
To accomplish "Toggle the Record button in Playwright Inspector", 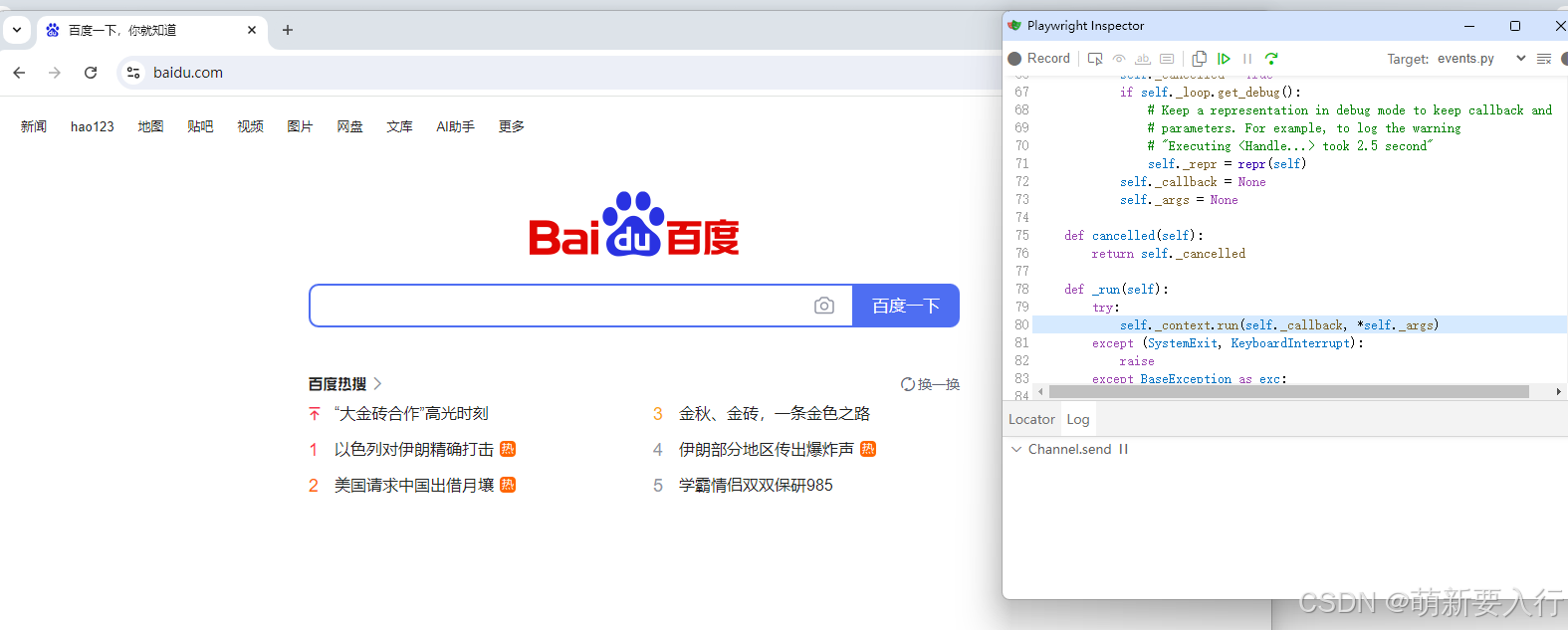I will (x=1038, y=59).
